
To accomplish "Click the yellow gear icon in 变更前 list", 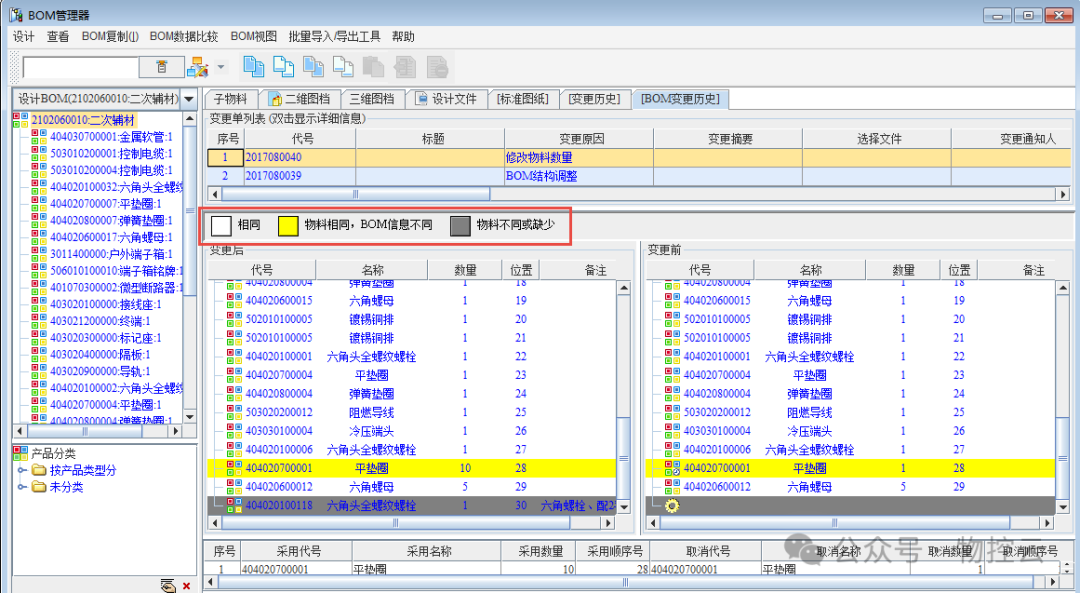I will click(672, 506).
